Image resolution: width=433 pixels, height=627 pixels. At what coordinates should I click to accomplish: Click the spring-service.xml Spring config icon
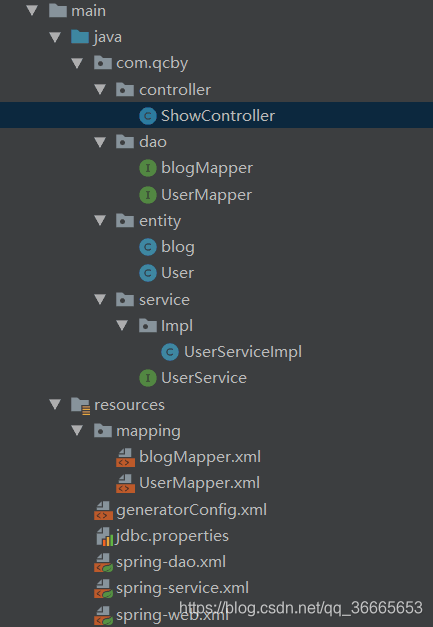pyautogui.click(x=103, y=589)
